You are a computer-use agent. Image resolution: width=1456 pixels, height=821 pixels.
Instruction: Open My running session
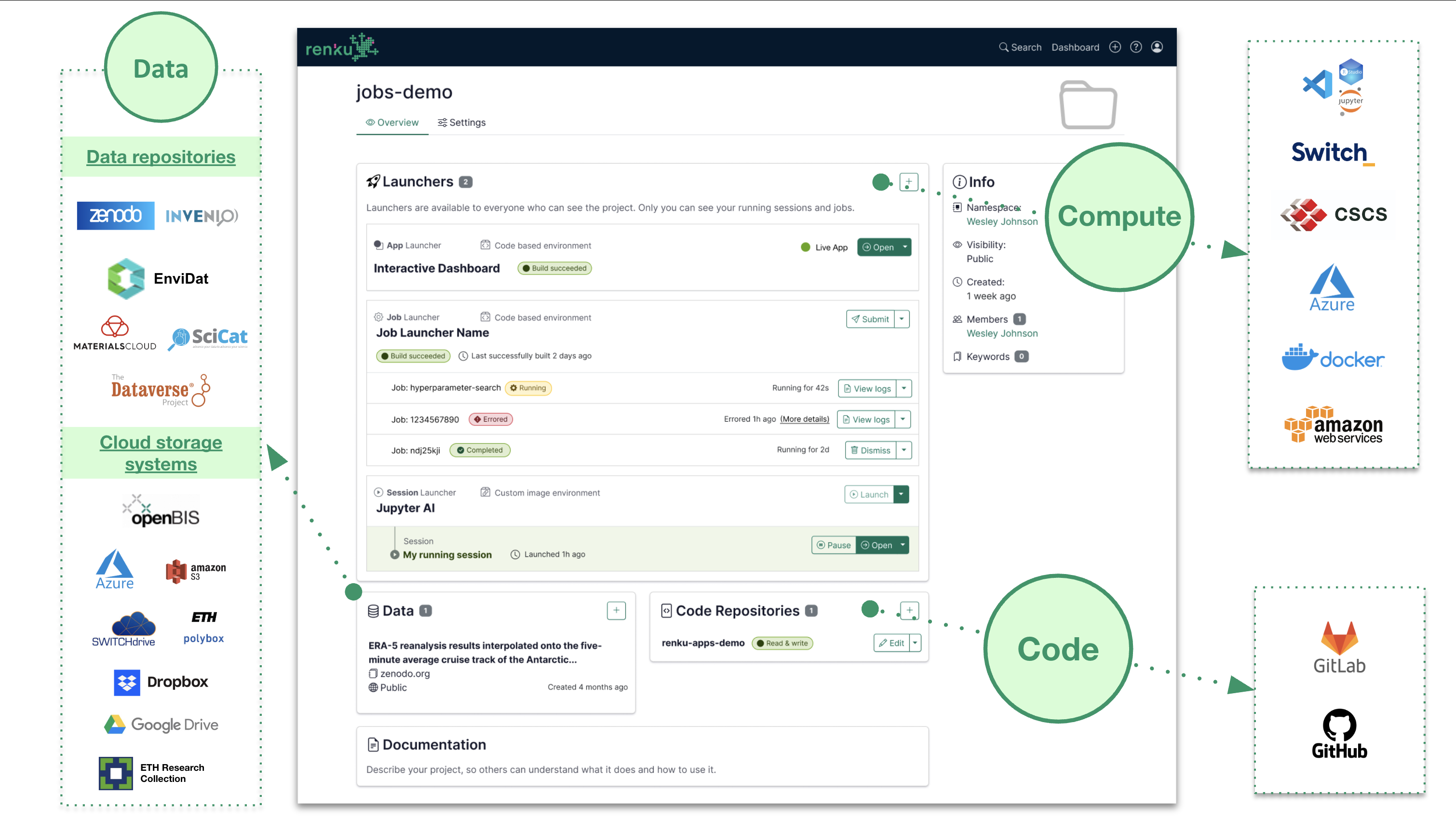(876, 545)
